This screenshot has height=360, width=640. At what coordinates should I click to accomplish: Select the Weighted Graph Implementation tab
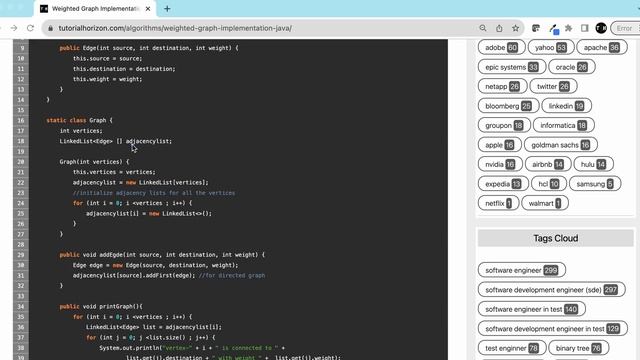point(95,9)
